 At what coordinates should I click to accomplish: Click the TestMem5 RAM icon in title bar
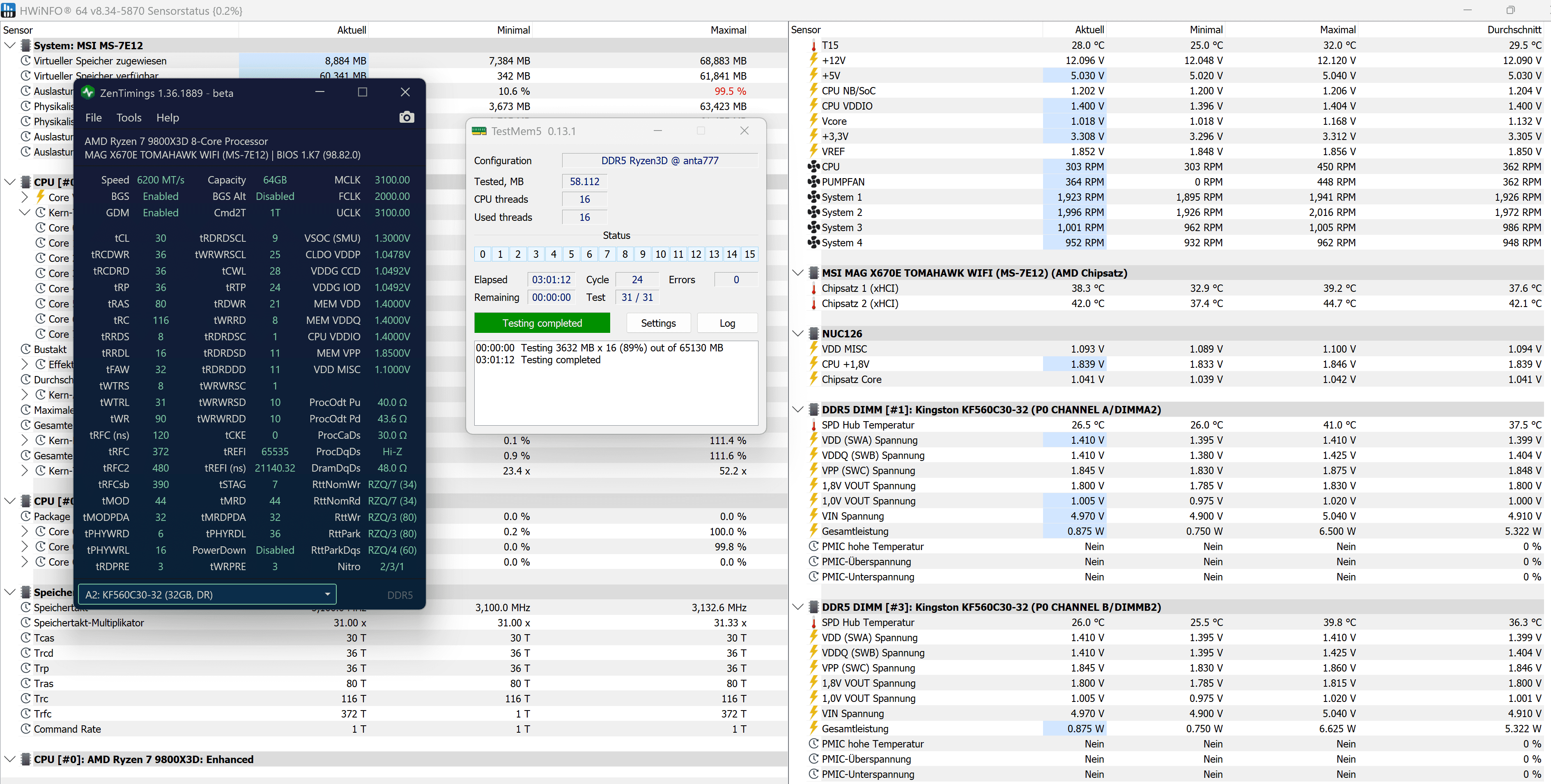coord(479,131)
